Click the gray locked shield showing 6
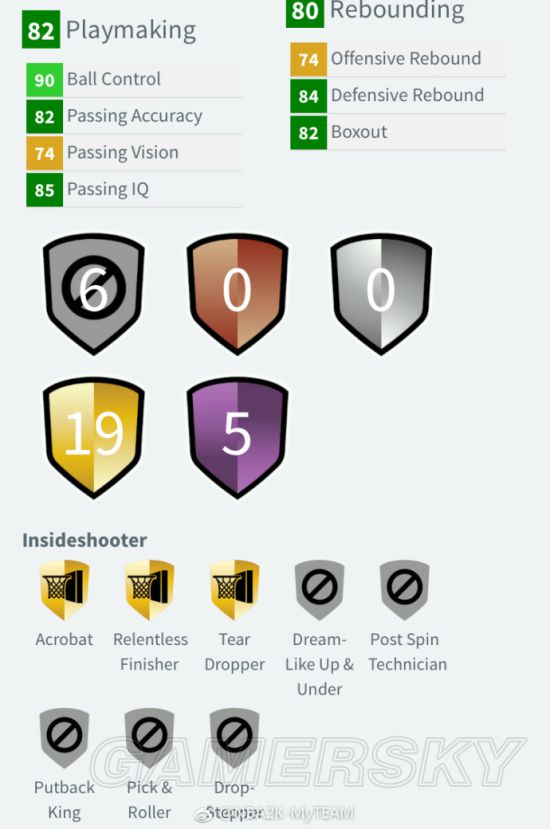The width and height of the screenshot is (550, 829). 94,294
